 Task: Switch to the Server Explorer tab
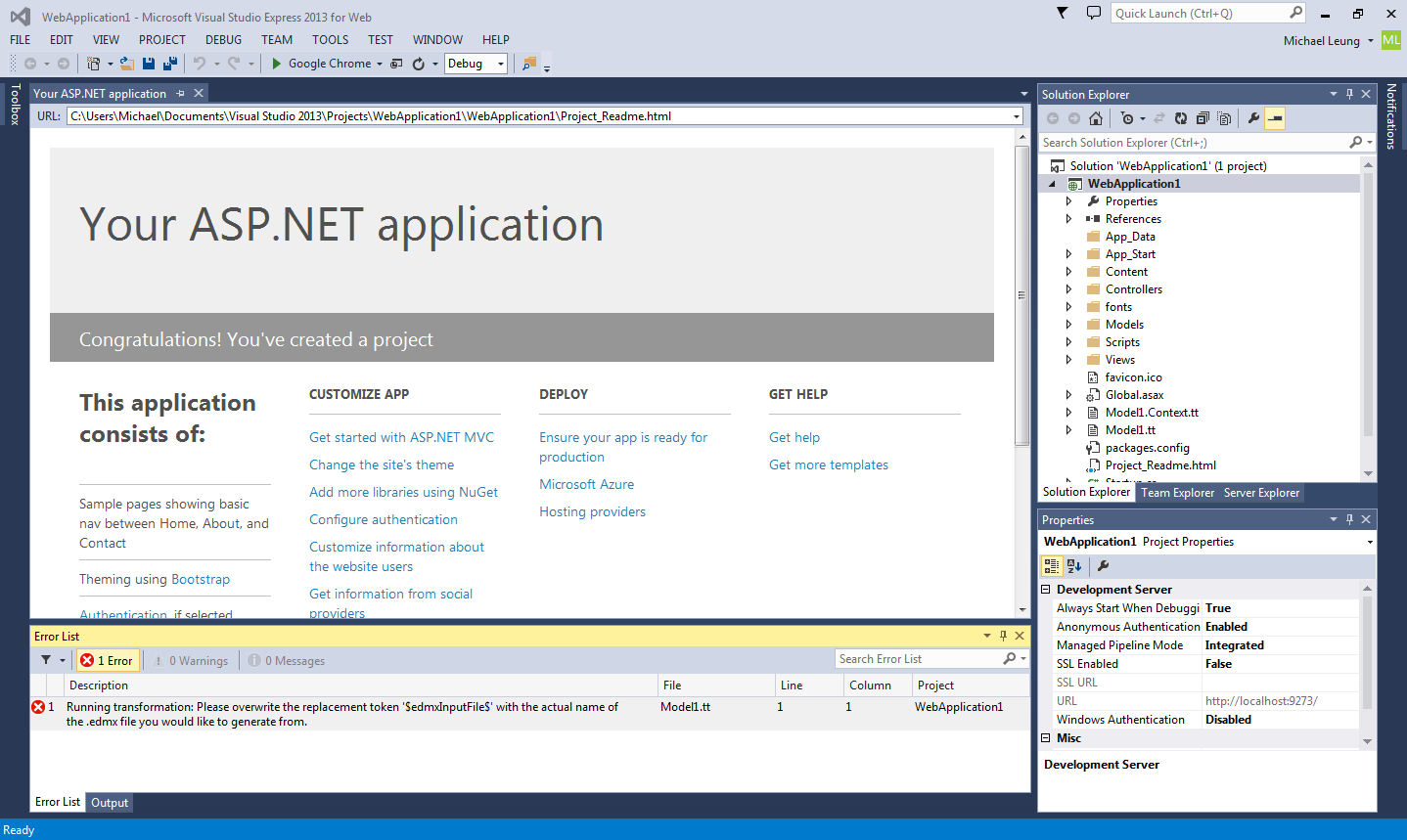point(1262,493)
